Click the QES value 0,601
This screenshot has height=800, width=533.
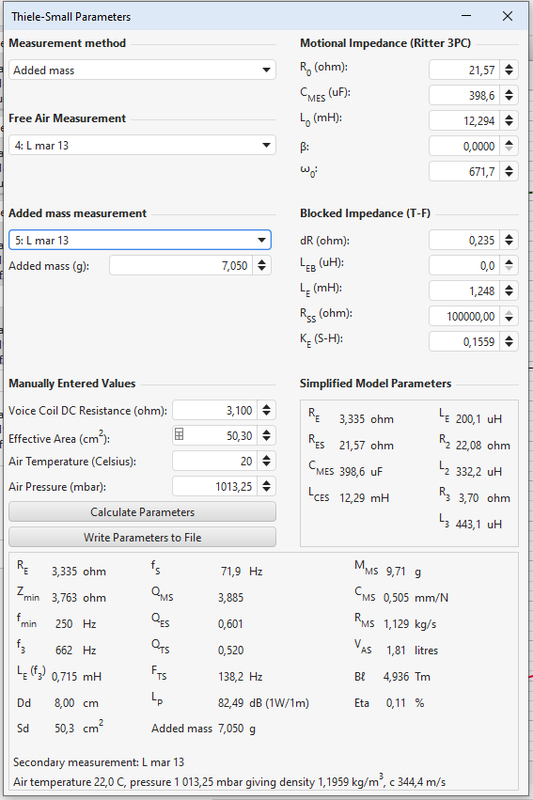pos(231,624)
